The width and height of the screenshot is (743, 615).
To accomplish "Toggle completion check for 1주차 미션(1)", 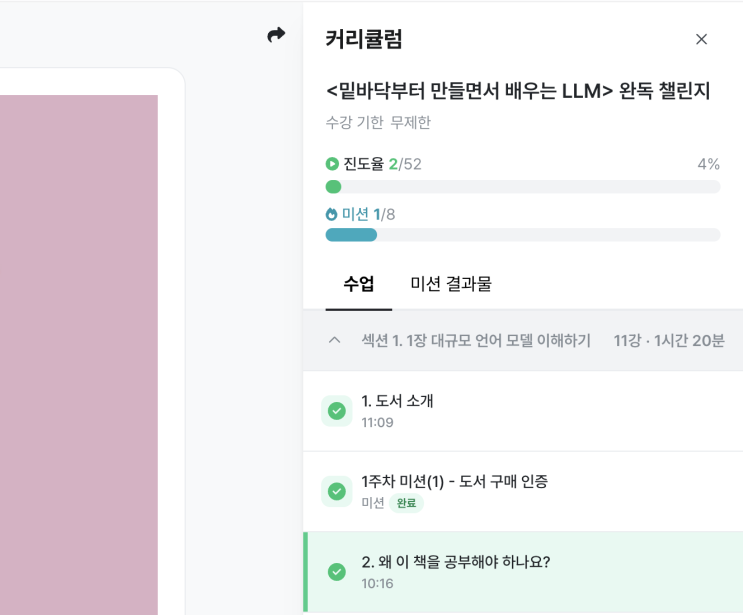I will coord(337,491).
